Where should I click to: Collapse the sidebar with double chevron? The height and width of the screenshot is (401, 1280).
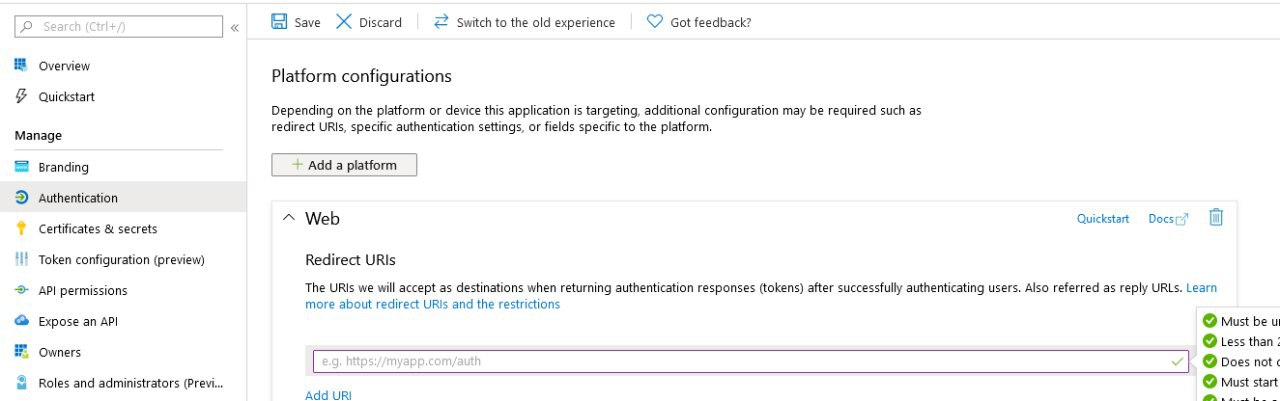click(234, 27)
